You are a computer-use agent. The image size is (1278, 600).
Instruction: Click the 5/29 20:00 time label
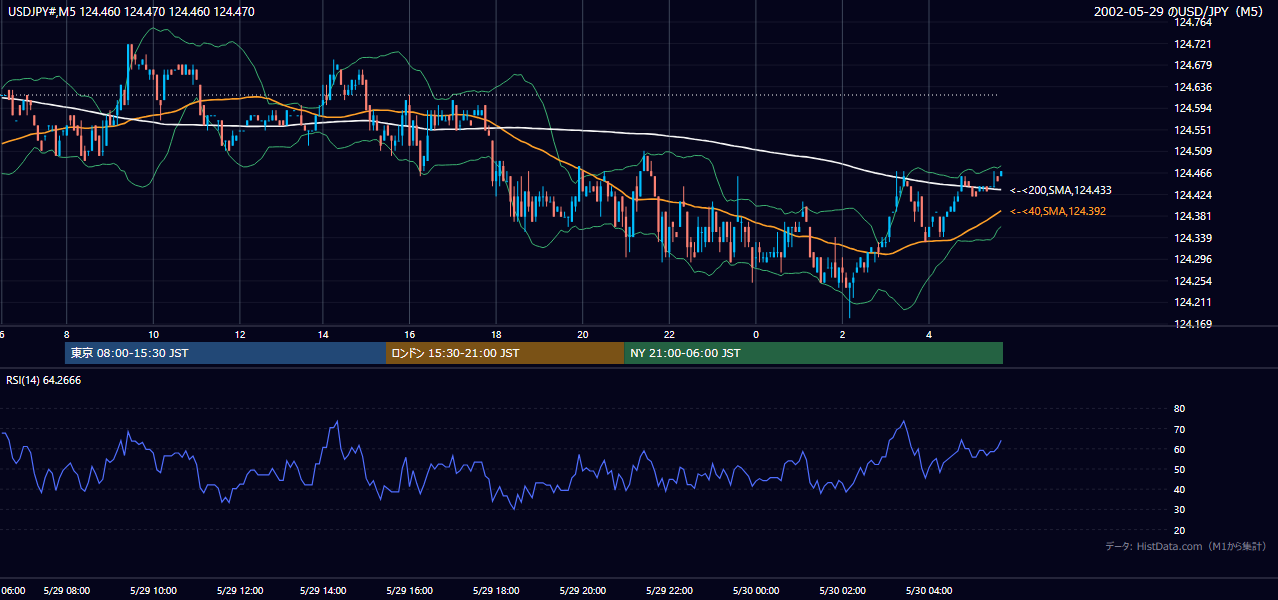click(581, 590)
